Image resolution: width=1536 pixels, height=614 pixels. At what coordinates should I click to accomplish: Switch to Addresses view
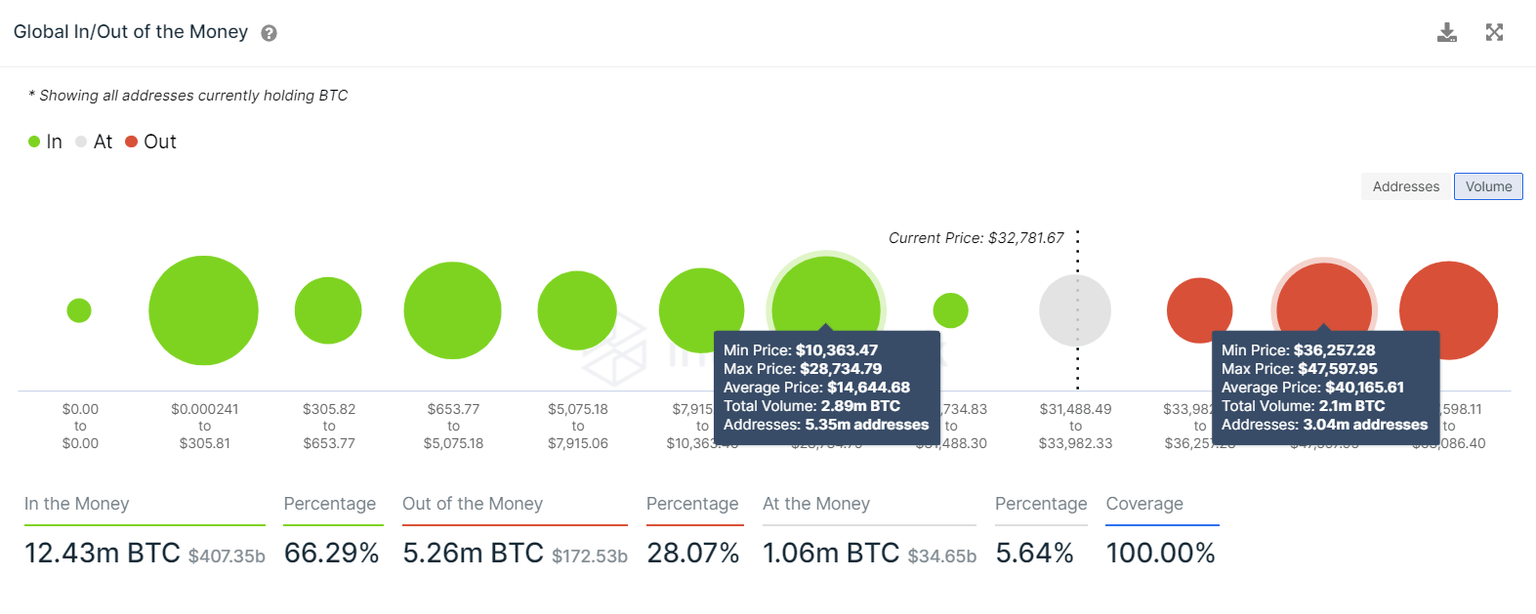(x=1404, y=186)
